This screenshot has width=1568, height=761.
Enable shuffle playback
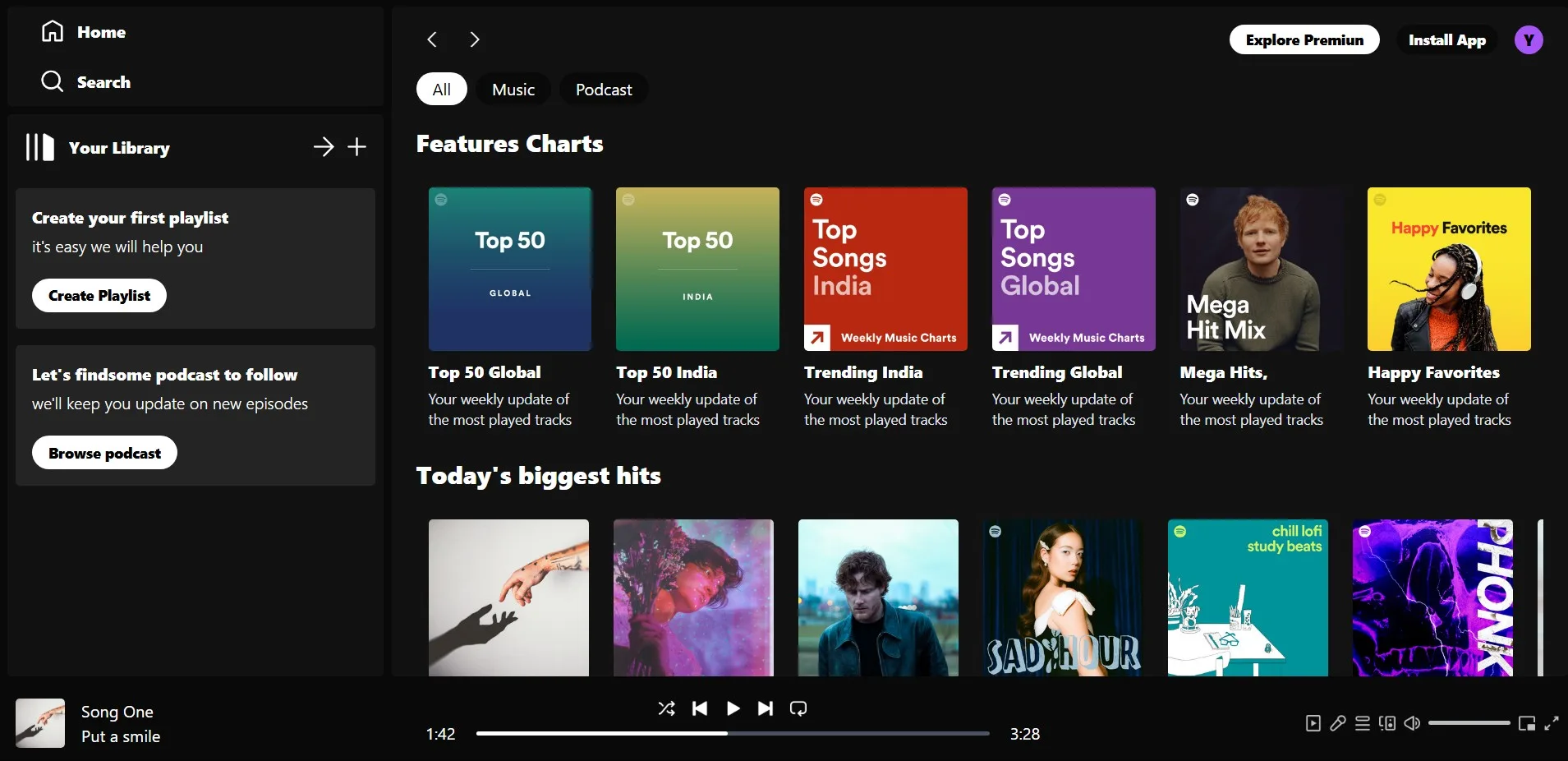[667, 708]
